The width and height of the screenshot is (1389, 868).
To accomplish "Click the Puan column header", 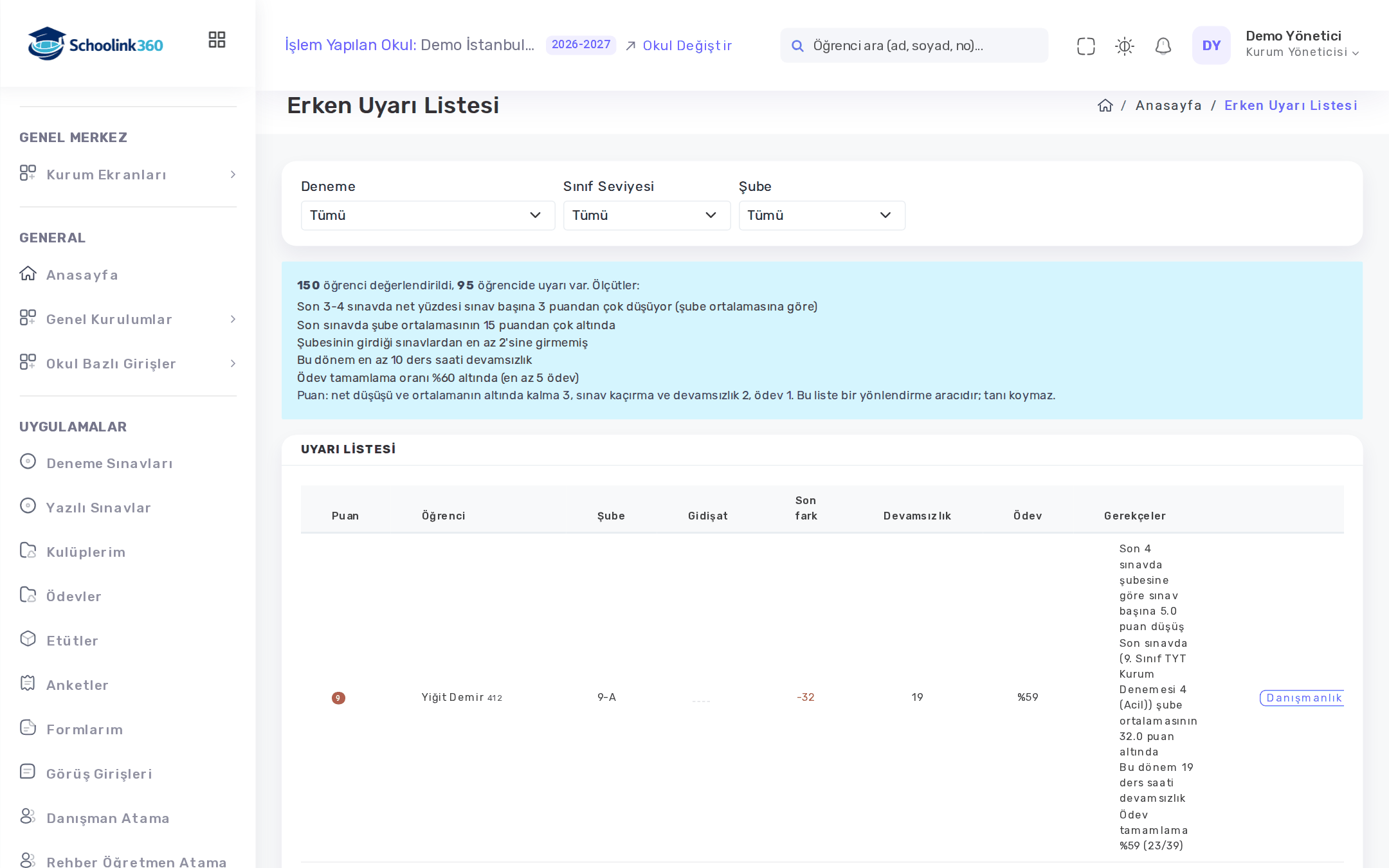I will point(345,516).
